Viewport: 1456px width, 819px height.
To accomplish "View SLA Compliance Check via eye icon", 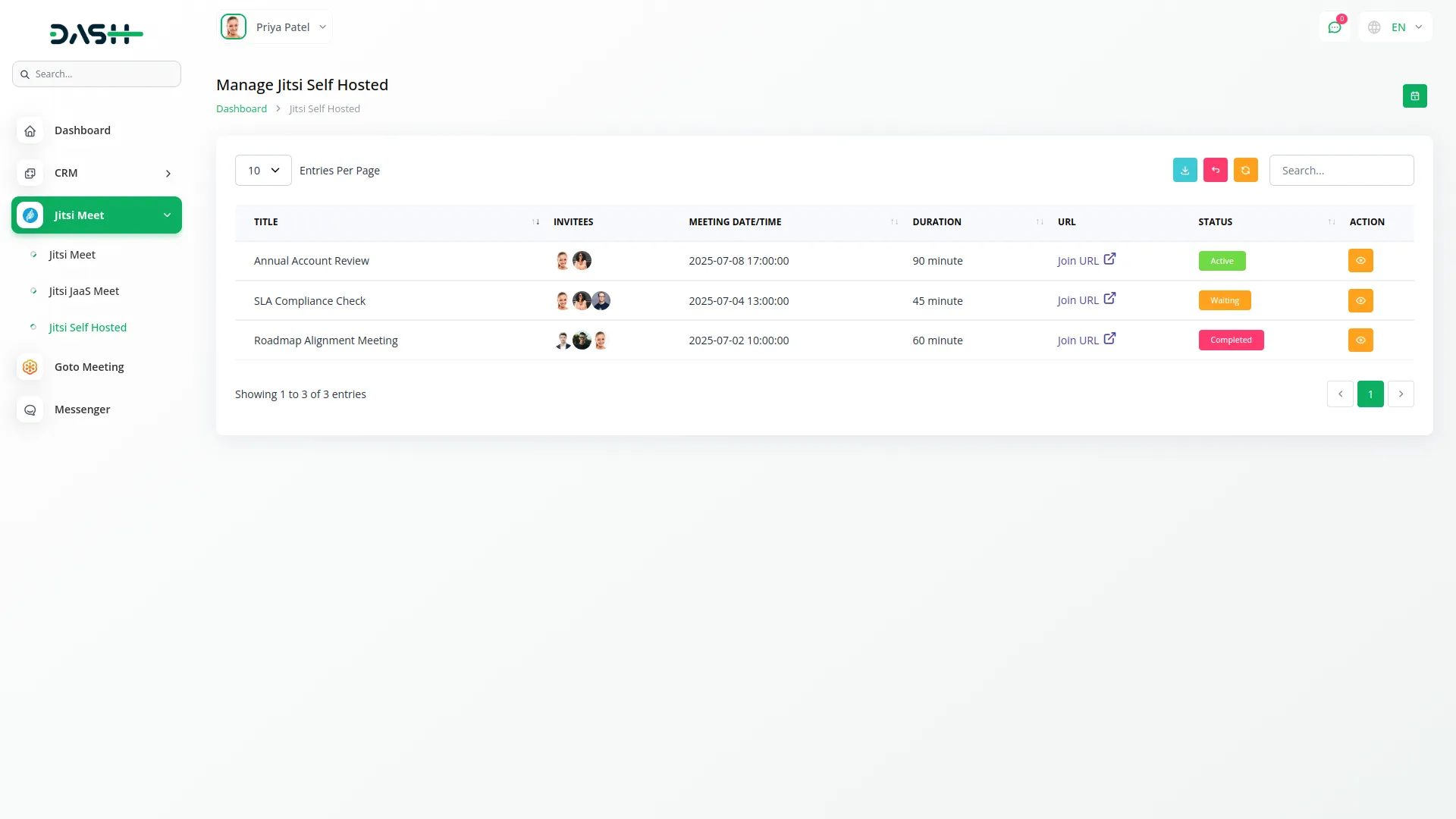I will (1360, 301).
